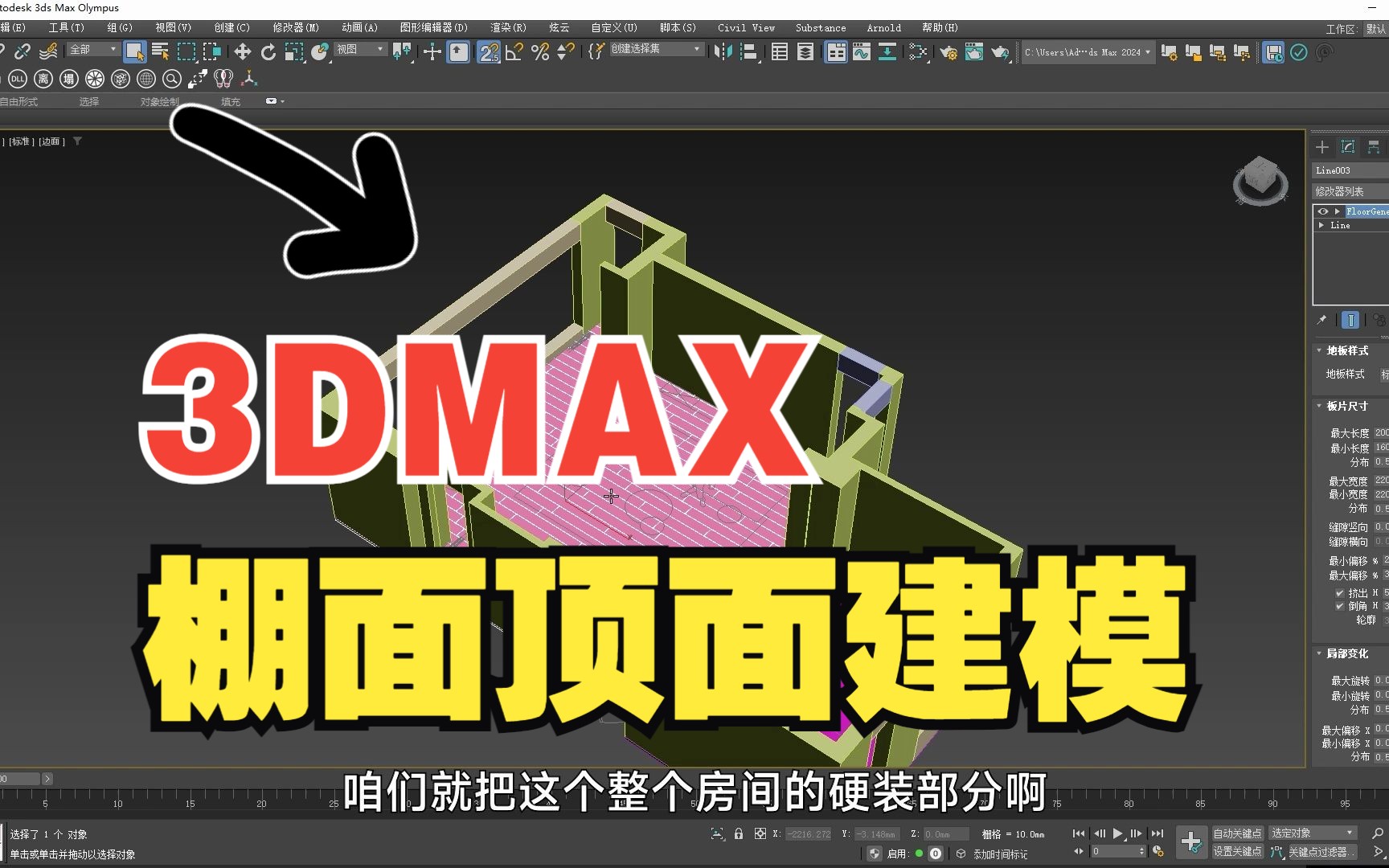Disable the 倒角 checkbox
This screenshot has height=868, width=1389.
point(1339,606)
